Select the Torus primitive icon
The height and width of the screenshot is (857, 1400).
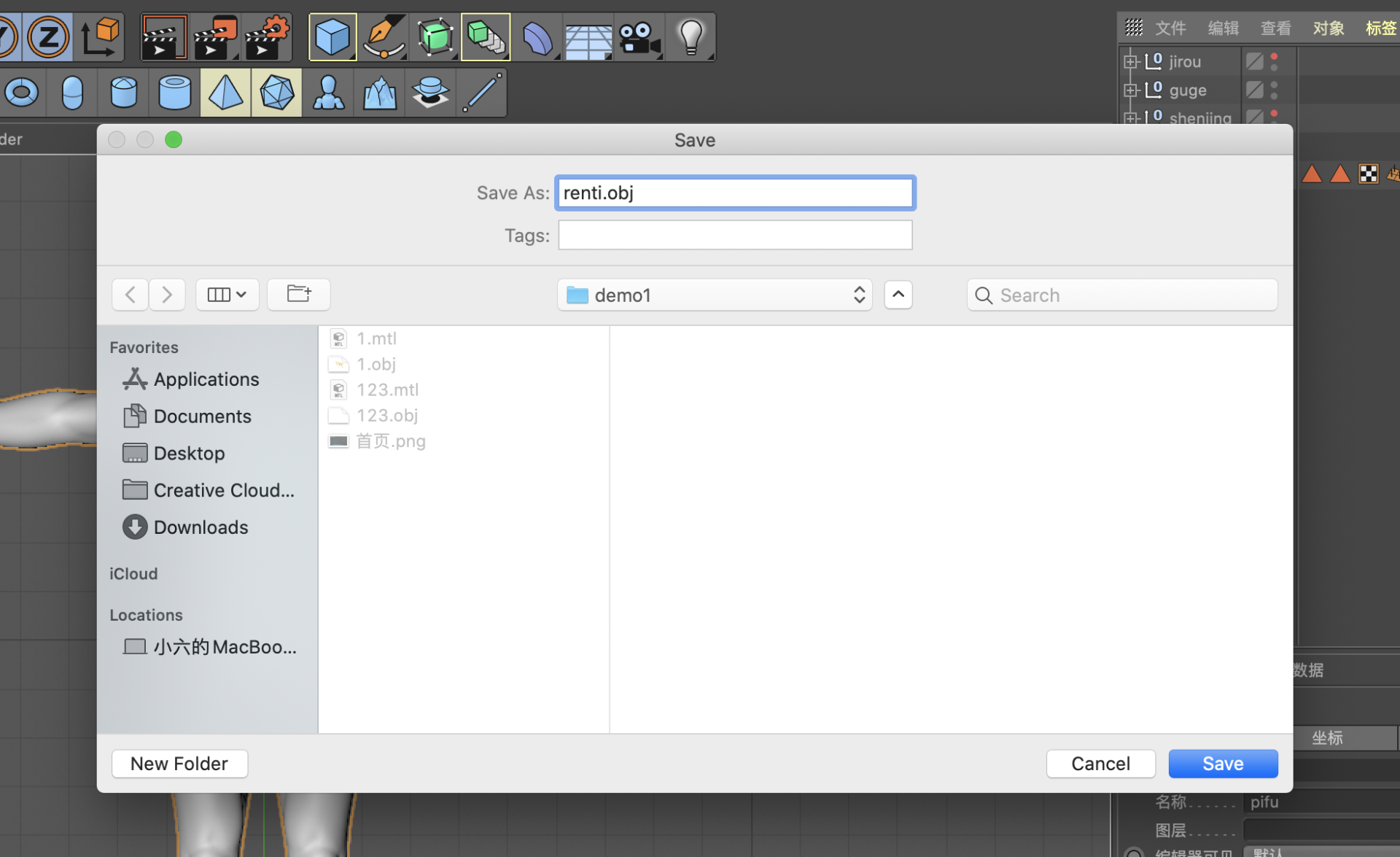point(21,93)
